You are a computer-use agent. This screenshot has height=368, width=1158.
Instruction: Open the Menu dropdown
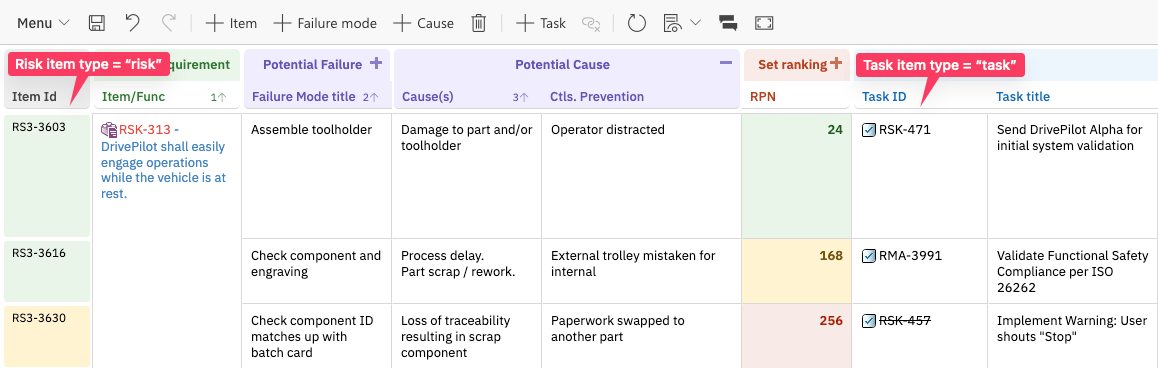(x=43, y=23)
